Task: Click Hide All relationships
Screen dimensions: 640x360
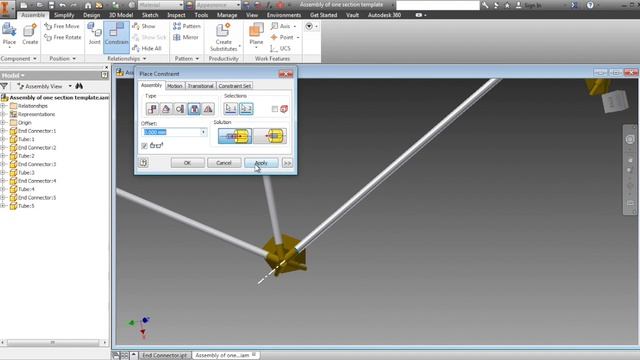Action: 147,49
